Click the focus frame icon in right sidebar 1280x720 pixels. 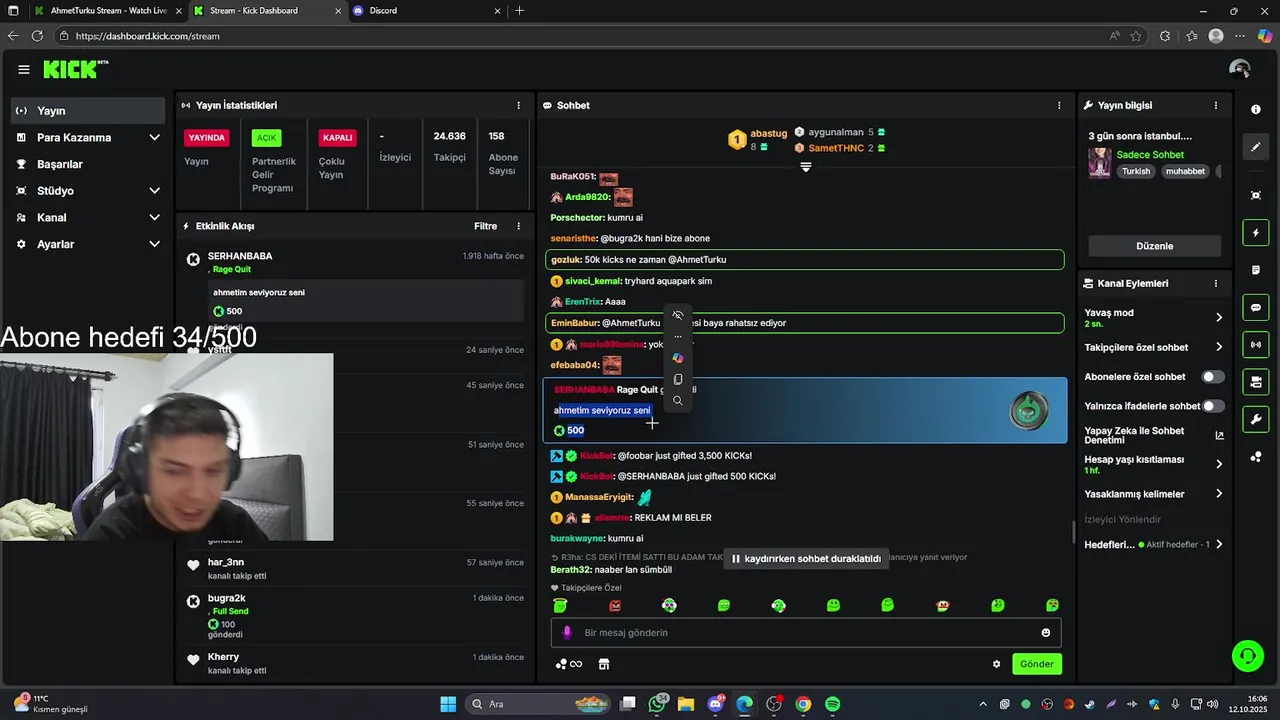coord(1256,195)
